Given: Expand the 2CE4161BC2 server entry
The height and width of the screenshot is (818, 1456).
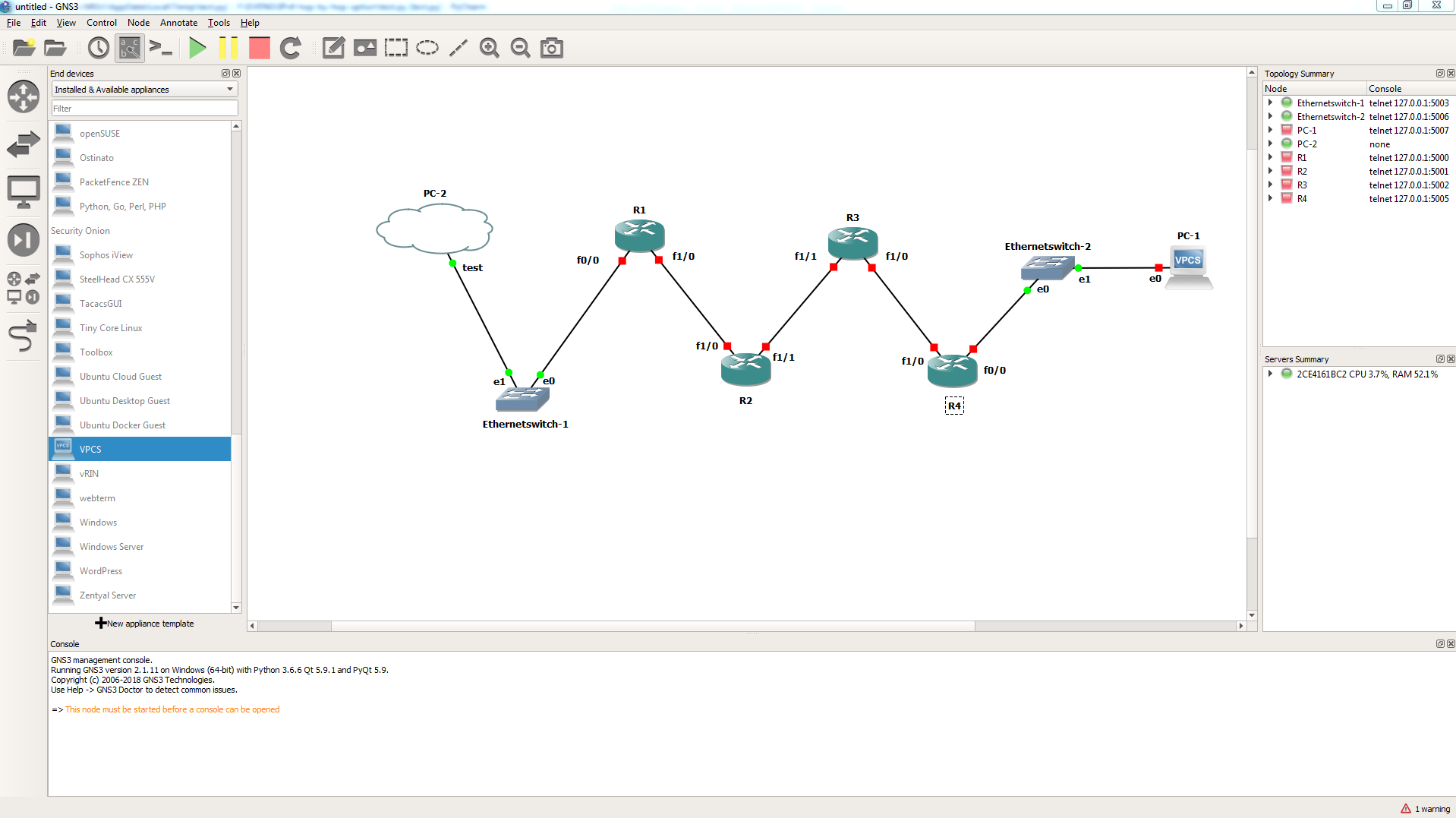Looking at the screenshot, I should point(1270,374).
